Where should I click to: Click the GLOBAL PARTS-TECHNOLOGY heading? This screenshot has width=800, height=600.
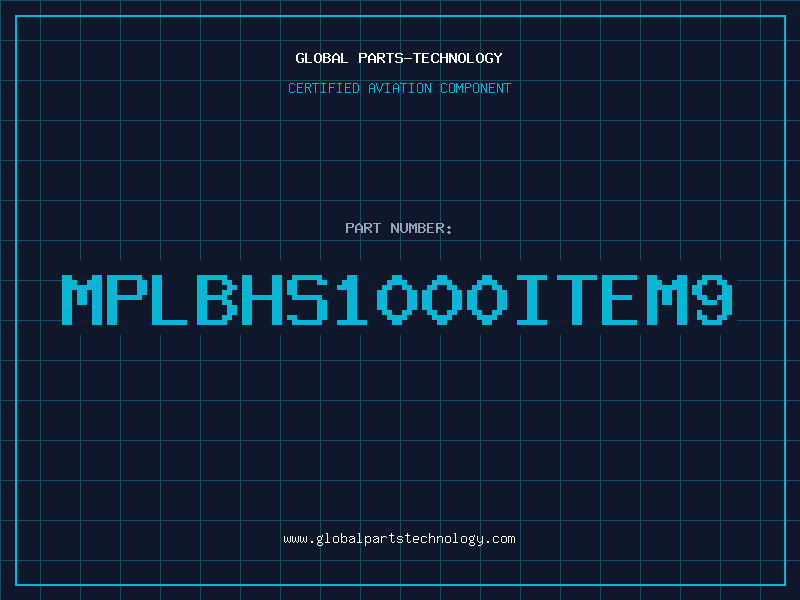pyautogui.click(x=399, y=58)
